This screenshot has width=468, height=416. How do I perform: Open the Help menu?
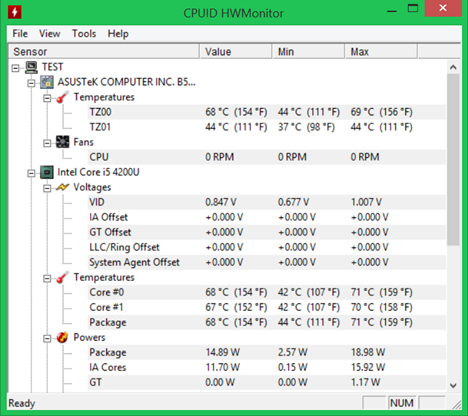tap(118, 34)
